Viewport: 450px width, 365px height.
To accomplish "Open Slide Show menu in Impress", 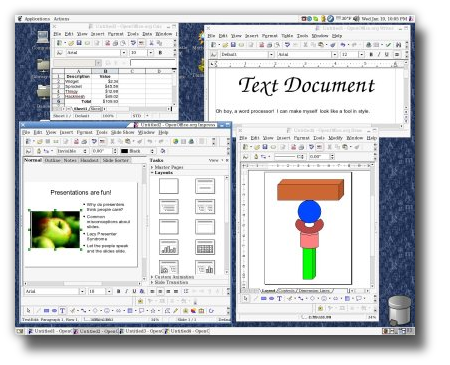I will 122,132.
